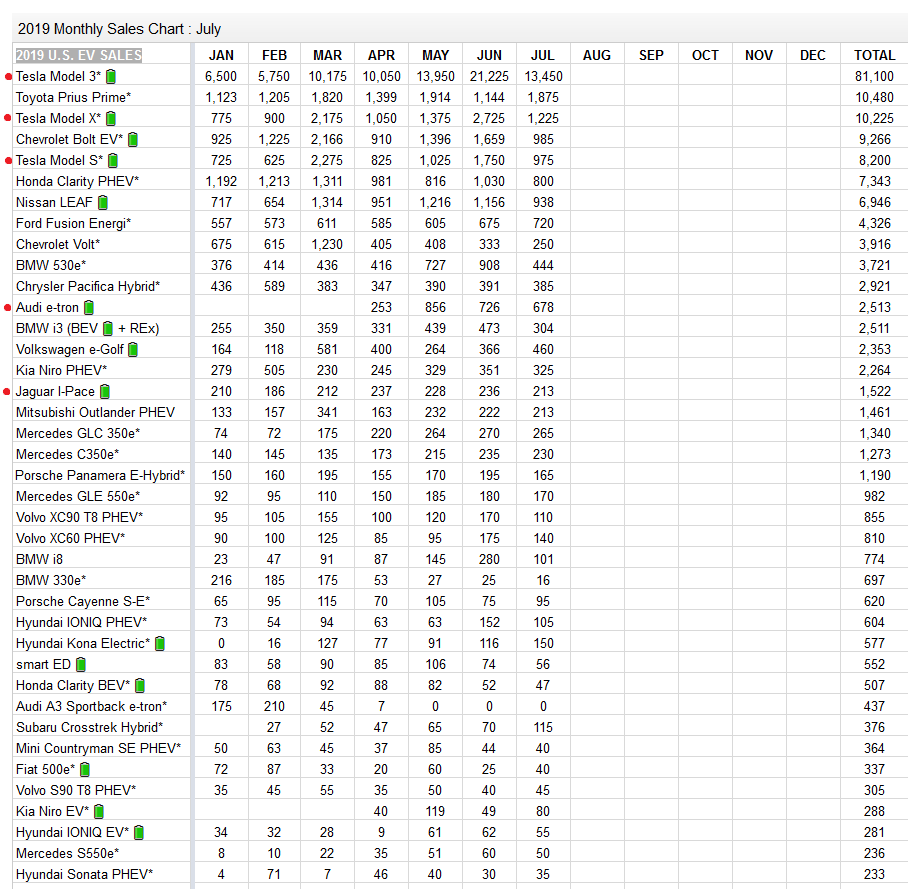Click Porsche Cayenne S-E row label
Screen dimensions: 908x889
tap(83, 601)
